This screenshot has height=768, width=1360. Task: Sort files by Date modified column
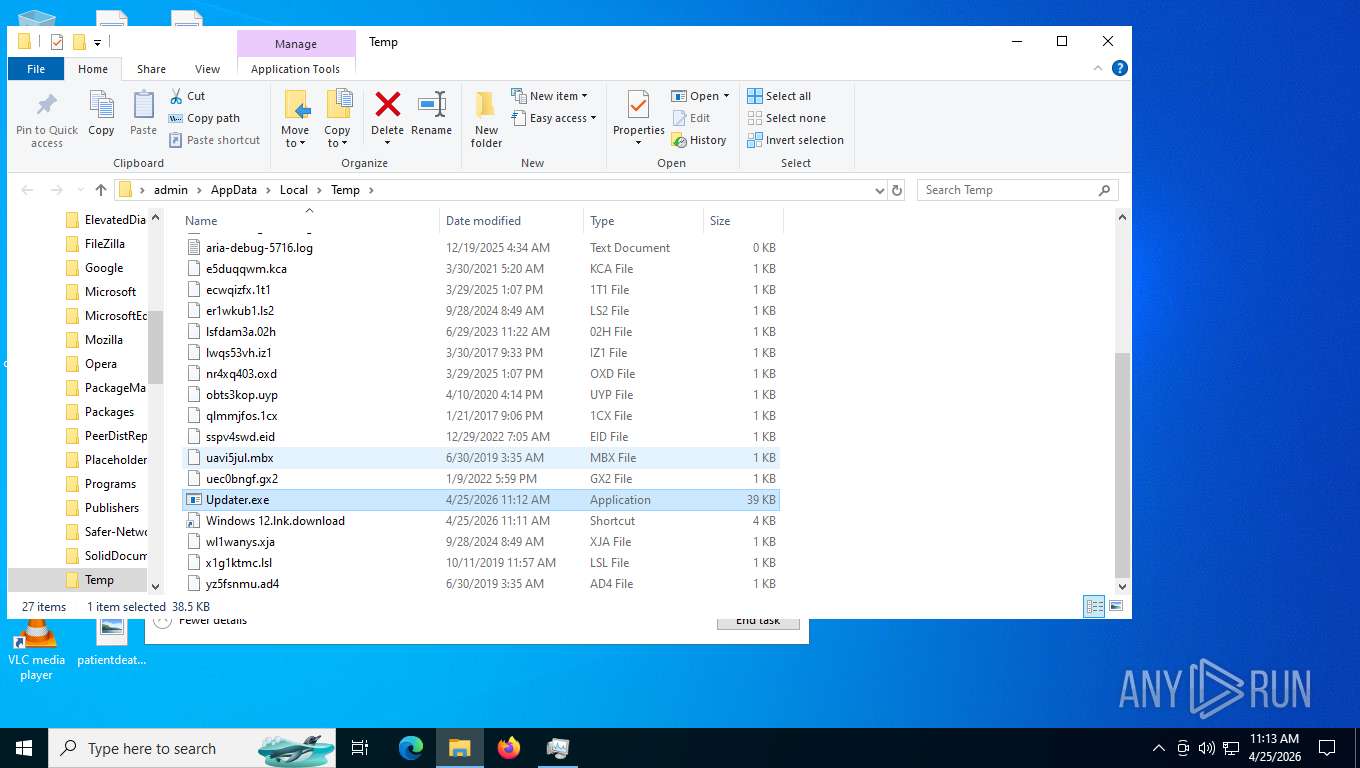coord(511,221)
